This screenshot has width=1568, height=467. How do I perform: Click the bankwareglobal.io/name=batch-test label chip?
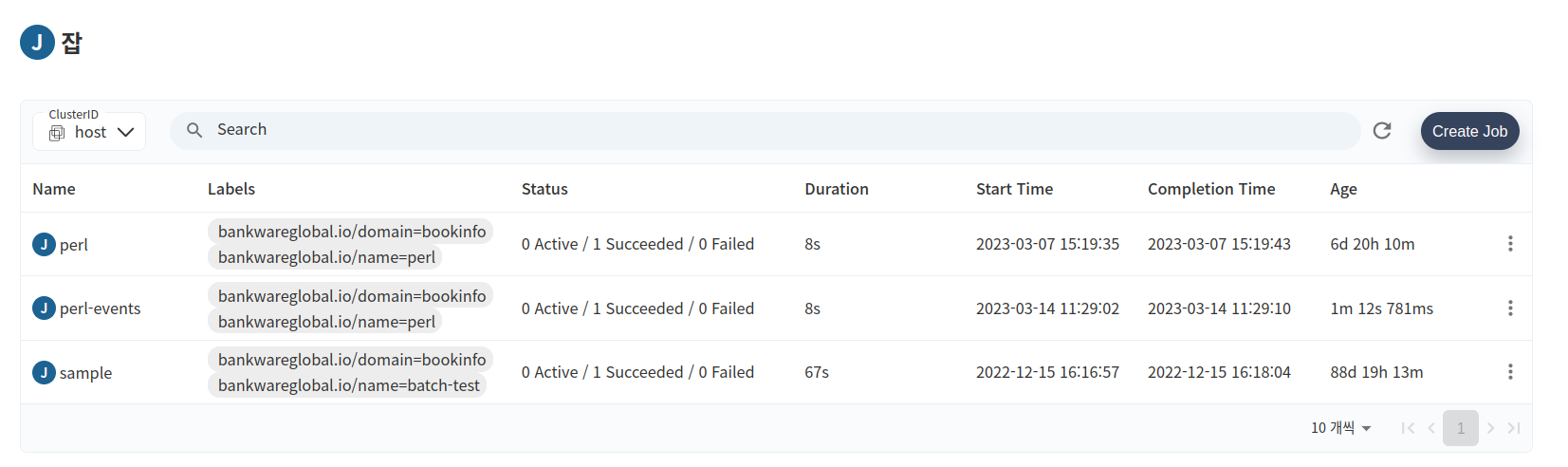pyautogui.click(x=348, y=385)
